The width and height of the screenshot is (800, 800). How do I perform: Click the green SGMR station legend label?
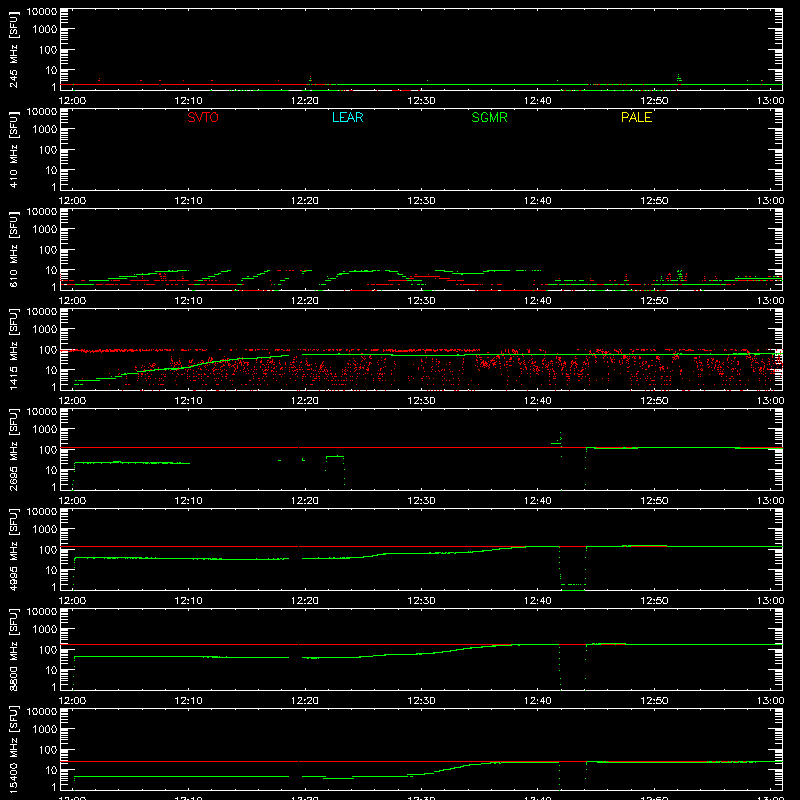click(x=489, y=117)
